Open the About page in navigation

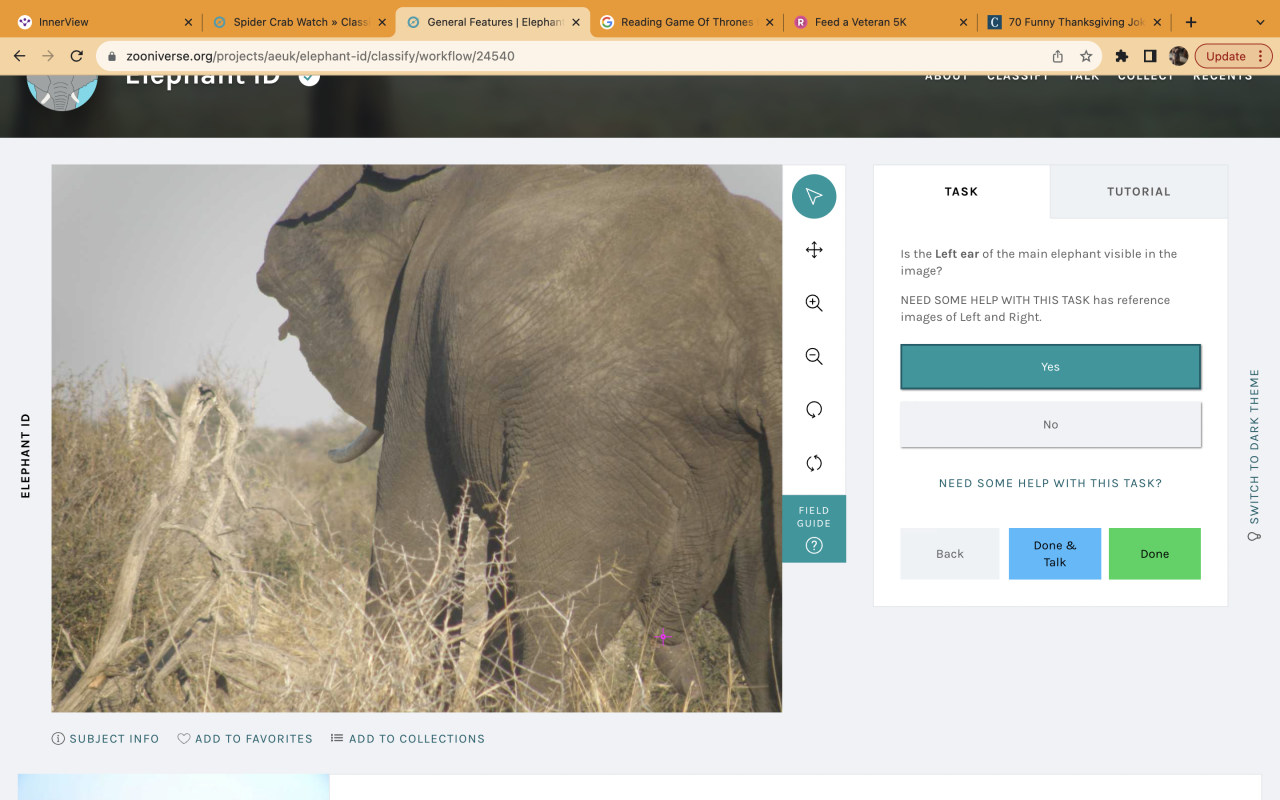point(946,77)
